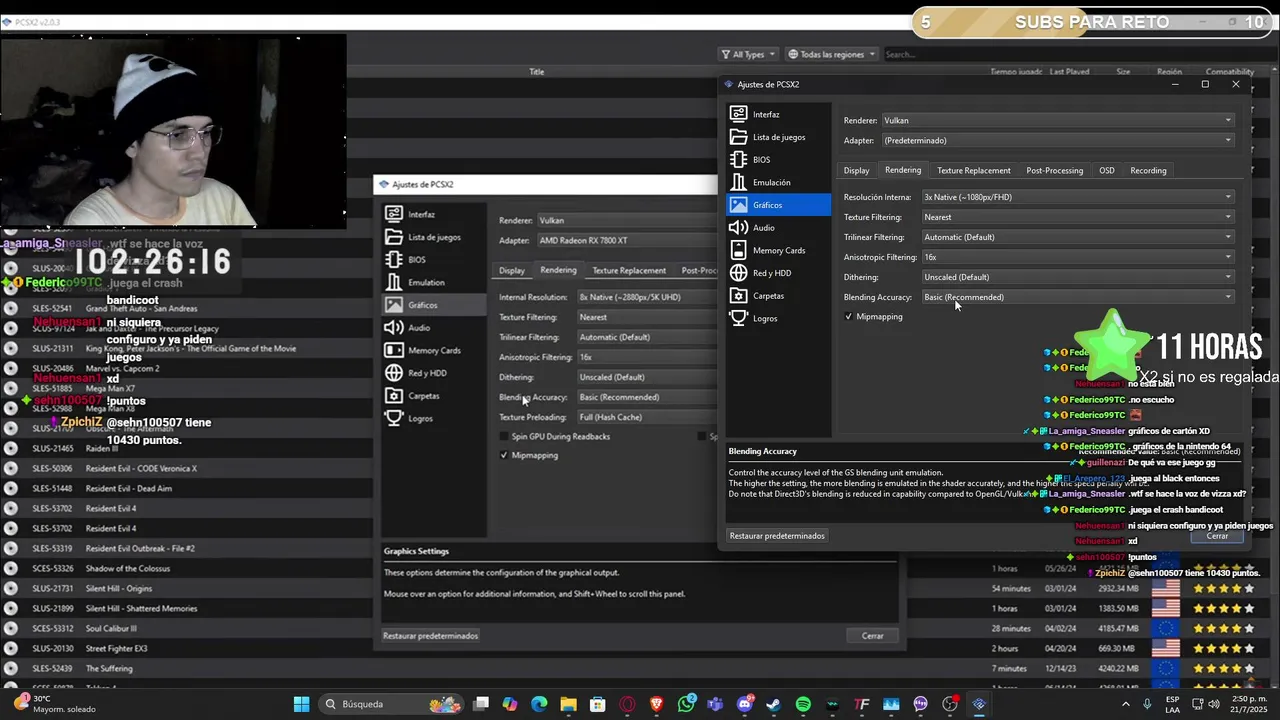
Task: Select The Suffering in the game list
Action: coord(109,668)
